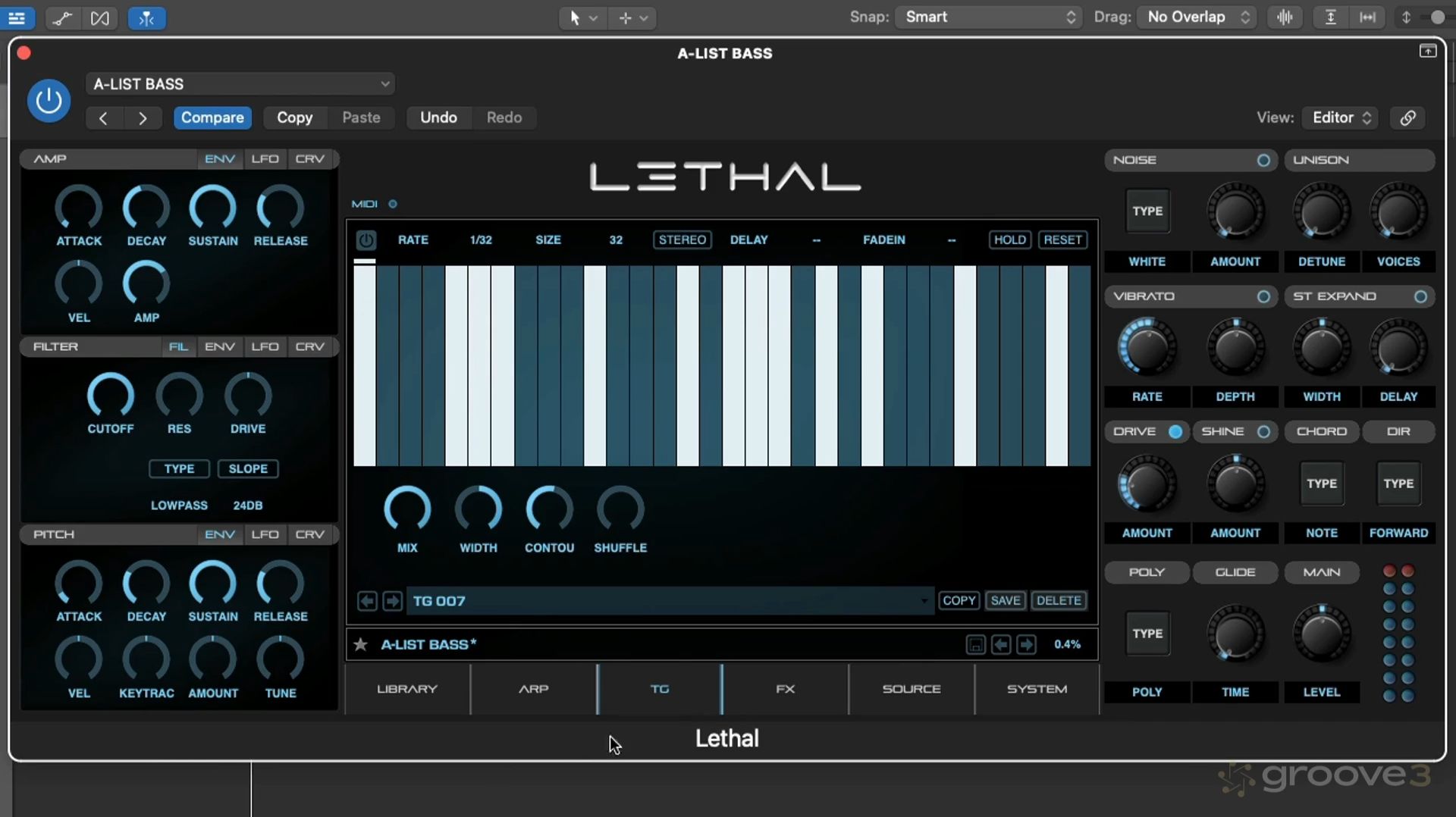The width and height of the screenshot is (1456, 817).
Task: Toggle the trance gate power icon
Action: (x=366, y=240)
